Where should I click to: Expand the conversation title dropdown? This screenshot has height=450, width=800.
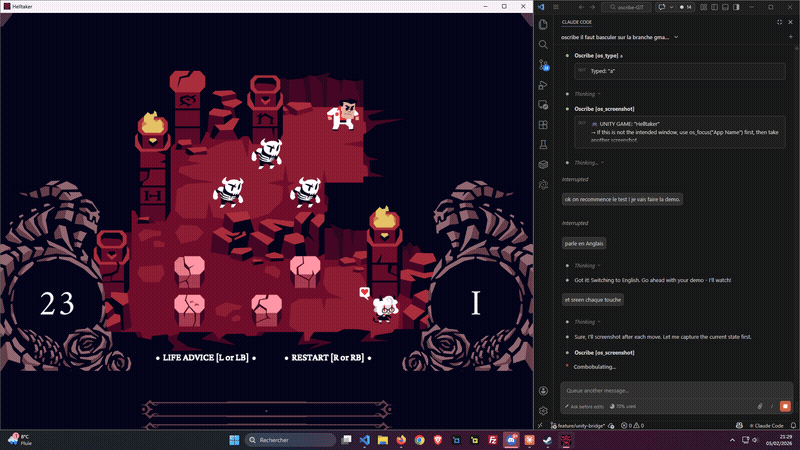pos(676,37)
